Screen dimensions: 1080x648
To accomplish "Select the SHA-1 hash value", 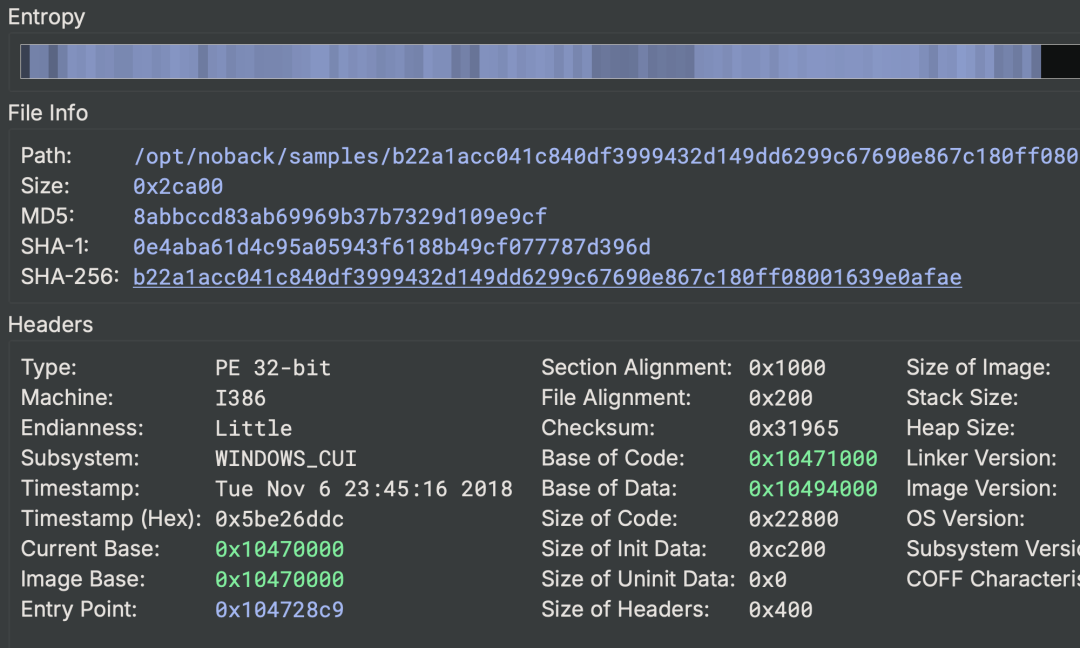I will point(391,247).
